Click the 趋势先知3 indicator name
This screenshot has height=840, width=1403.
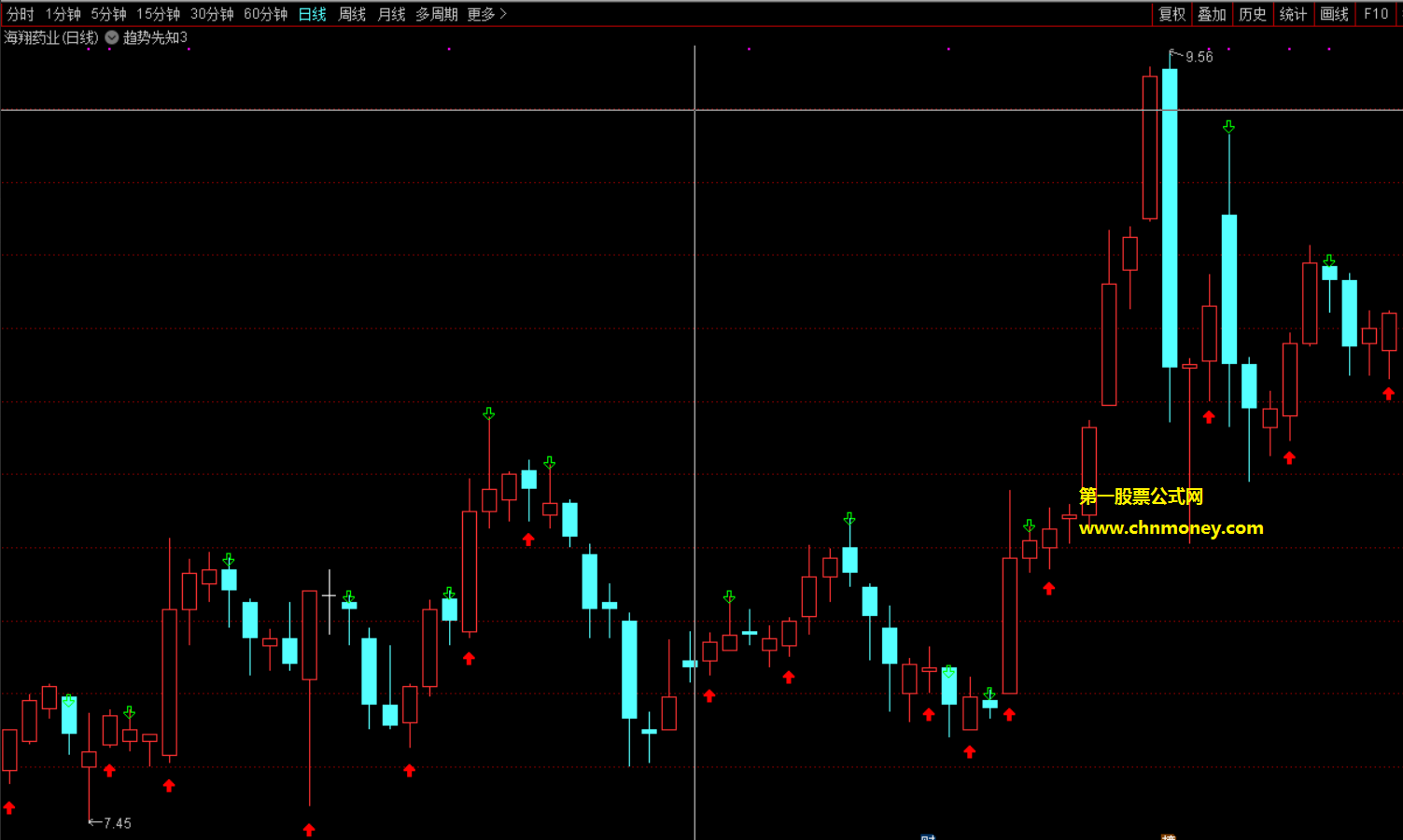(x=155, y=37)
